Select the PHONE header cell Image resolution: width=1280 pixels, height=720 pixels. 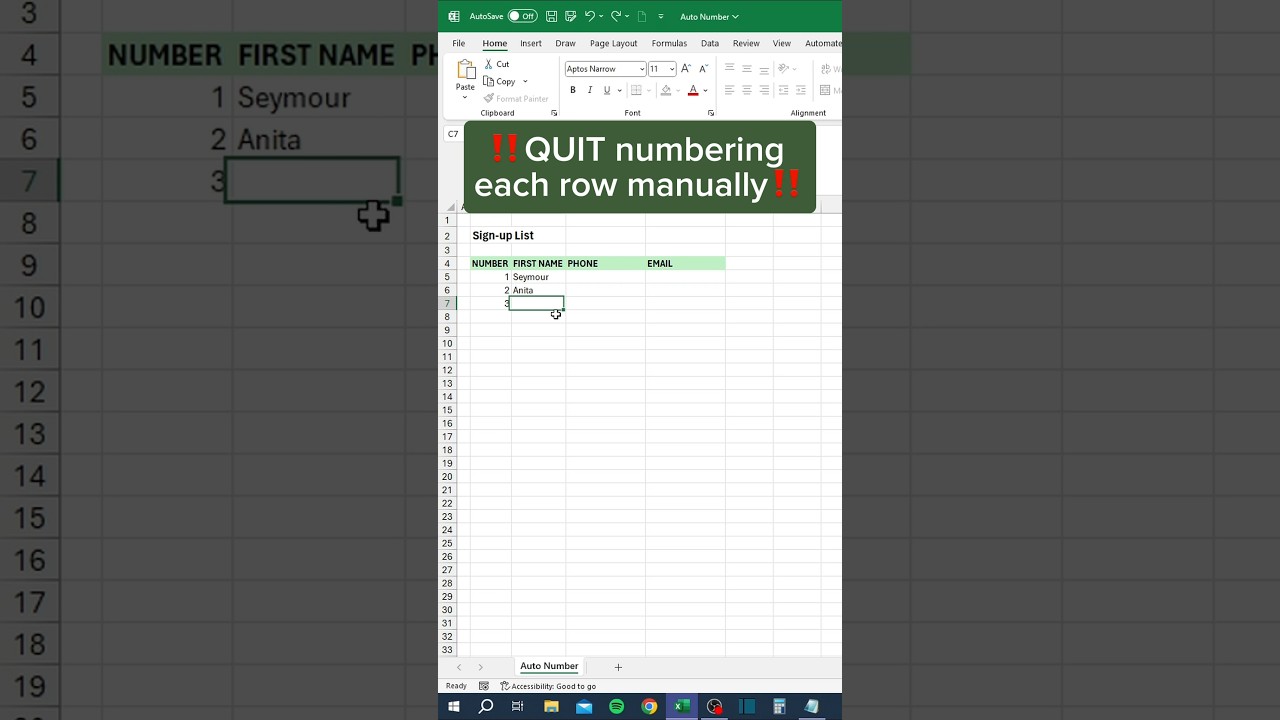(605, 263)
